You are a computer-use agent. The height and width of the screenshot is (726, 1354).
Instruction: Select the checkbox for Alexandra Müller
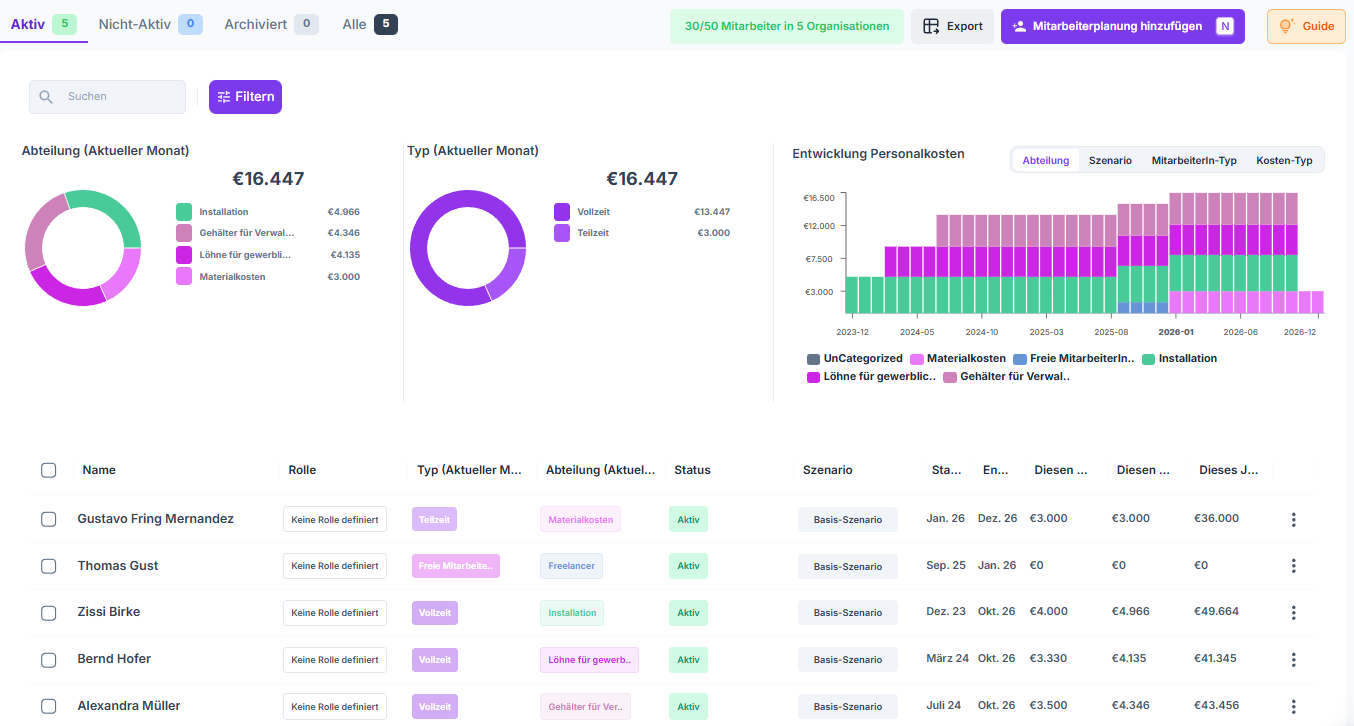(x=49, y=706)
